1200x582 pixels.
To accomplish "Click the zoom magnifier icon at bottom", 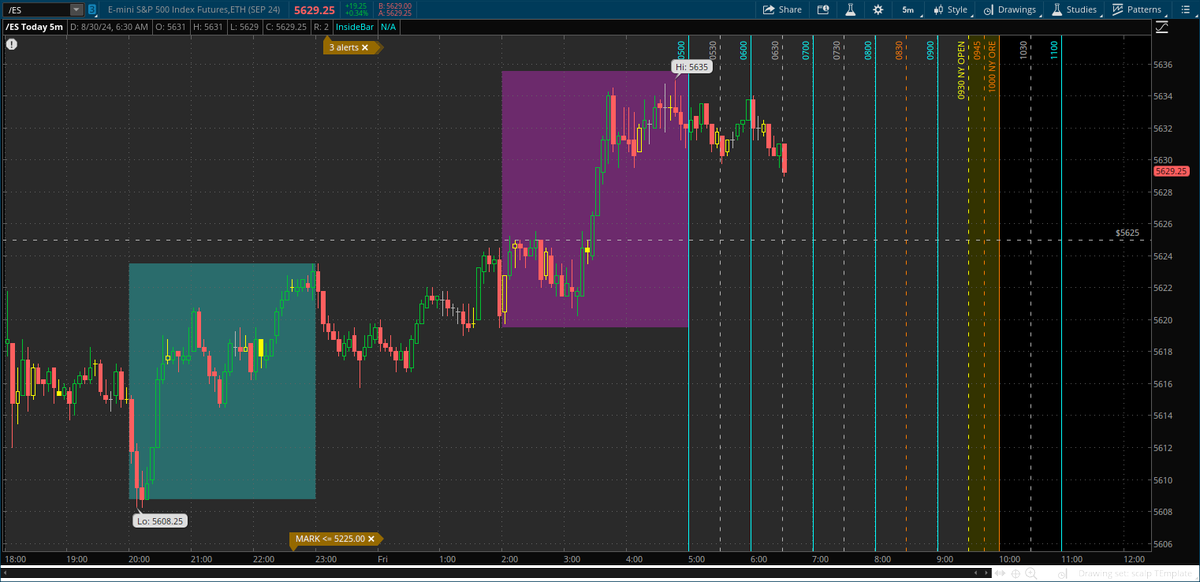I will (1031, 574).
